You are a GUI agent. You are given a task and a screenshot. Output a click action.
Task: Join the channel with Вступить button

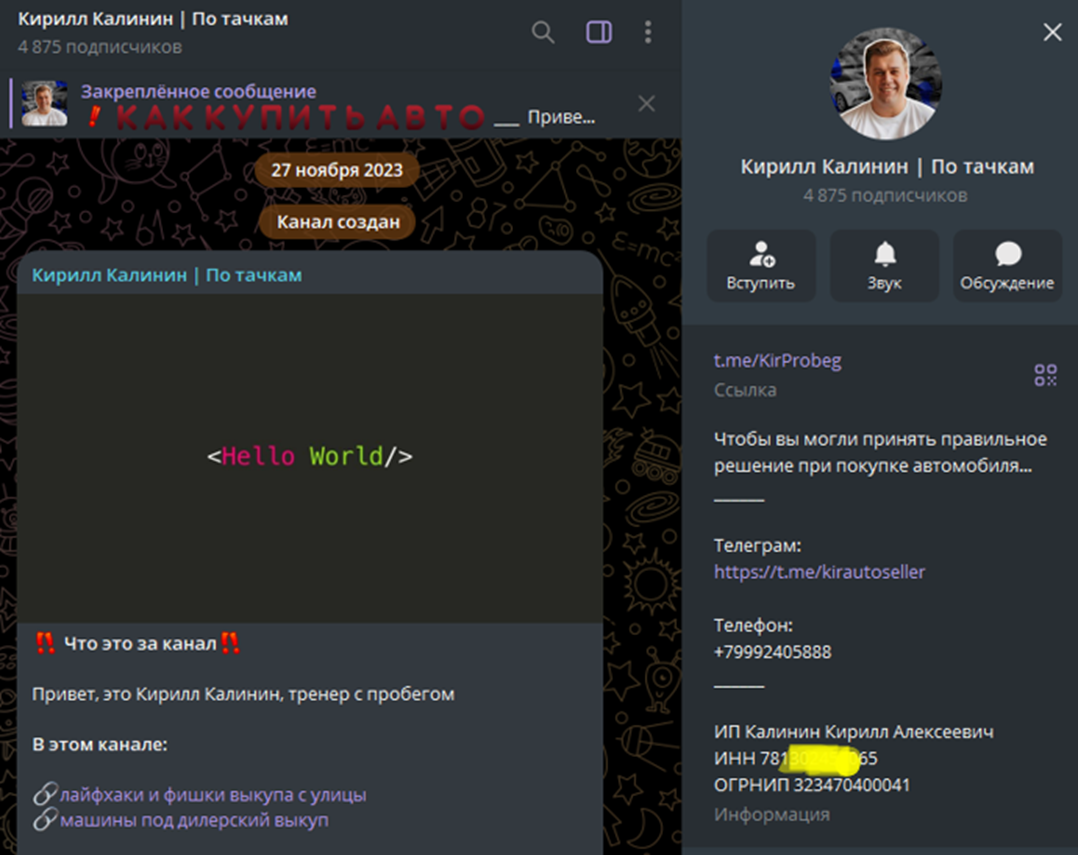761,266
